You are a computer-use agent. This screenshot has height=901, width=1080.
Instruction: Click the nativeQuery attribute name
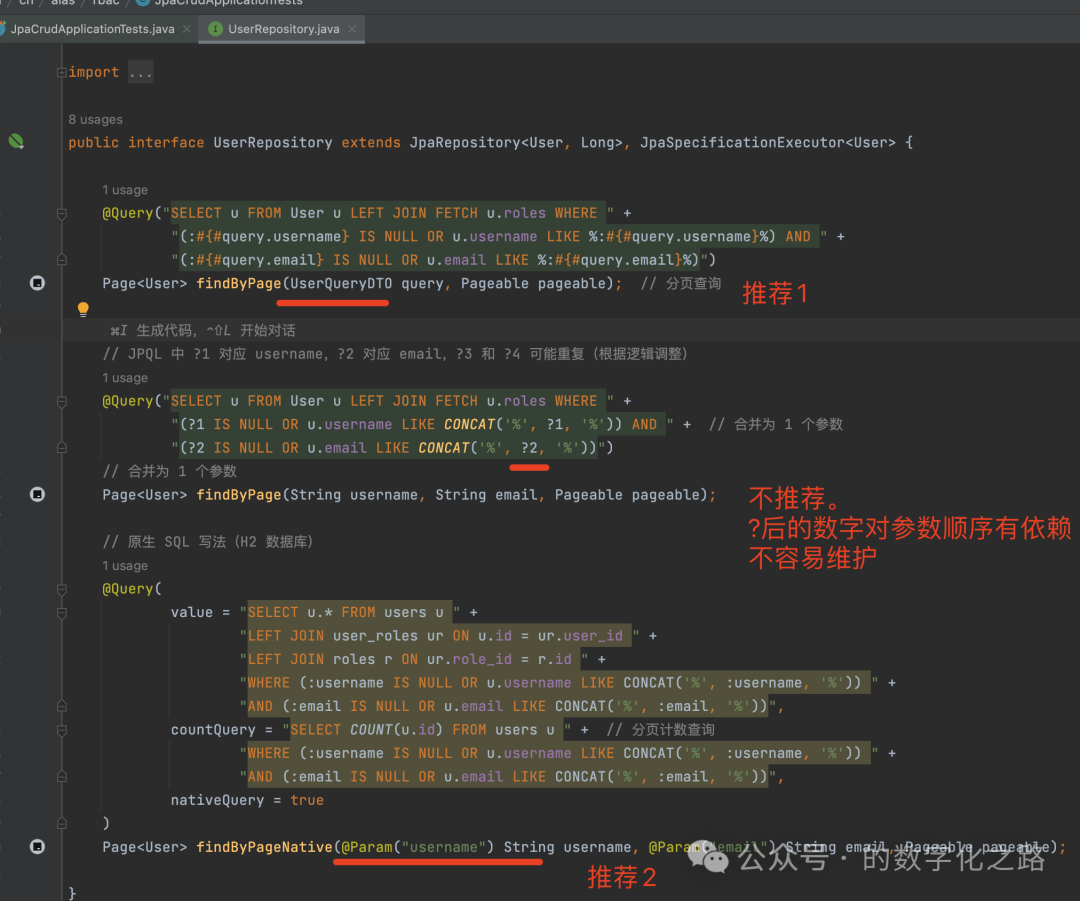click(x=218, y=800)
